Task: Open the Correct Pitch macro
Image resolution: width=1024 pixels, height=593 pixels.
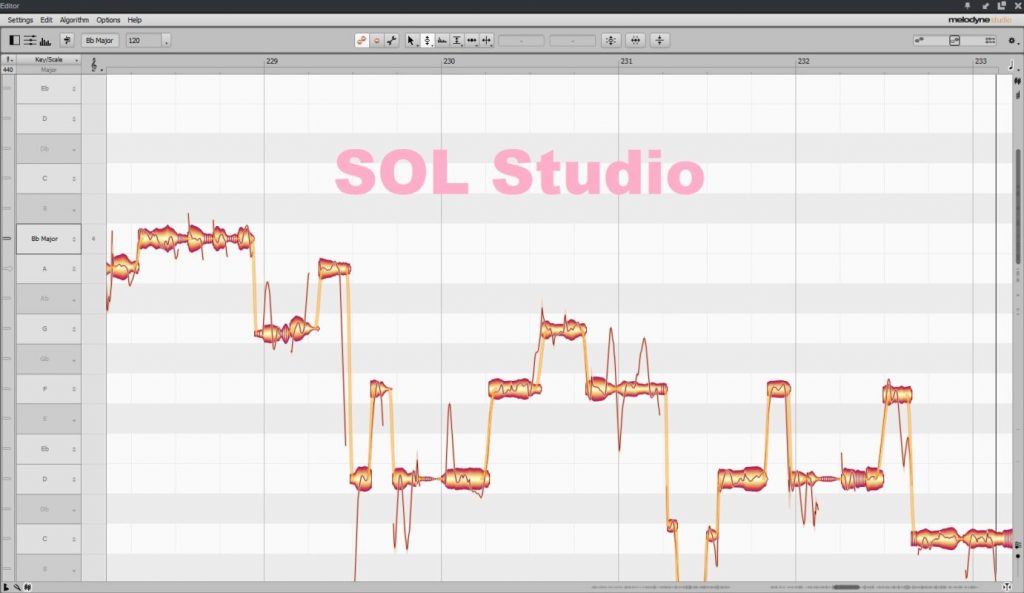Action: (x=609, y=40)
